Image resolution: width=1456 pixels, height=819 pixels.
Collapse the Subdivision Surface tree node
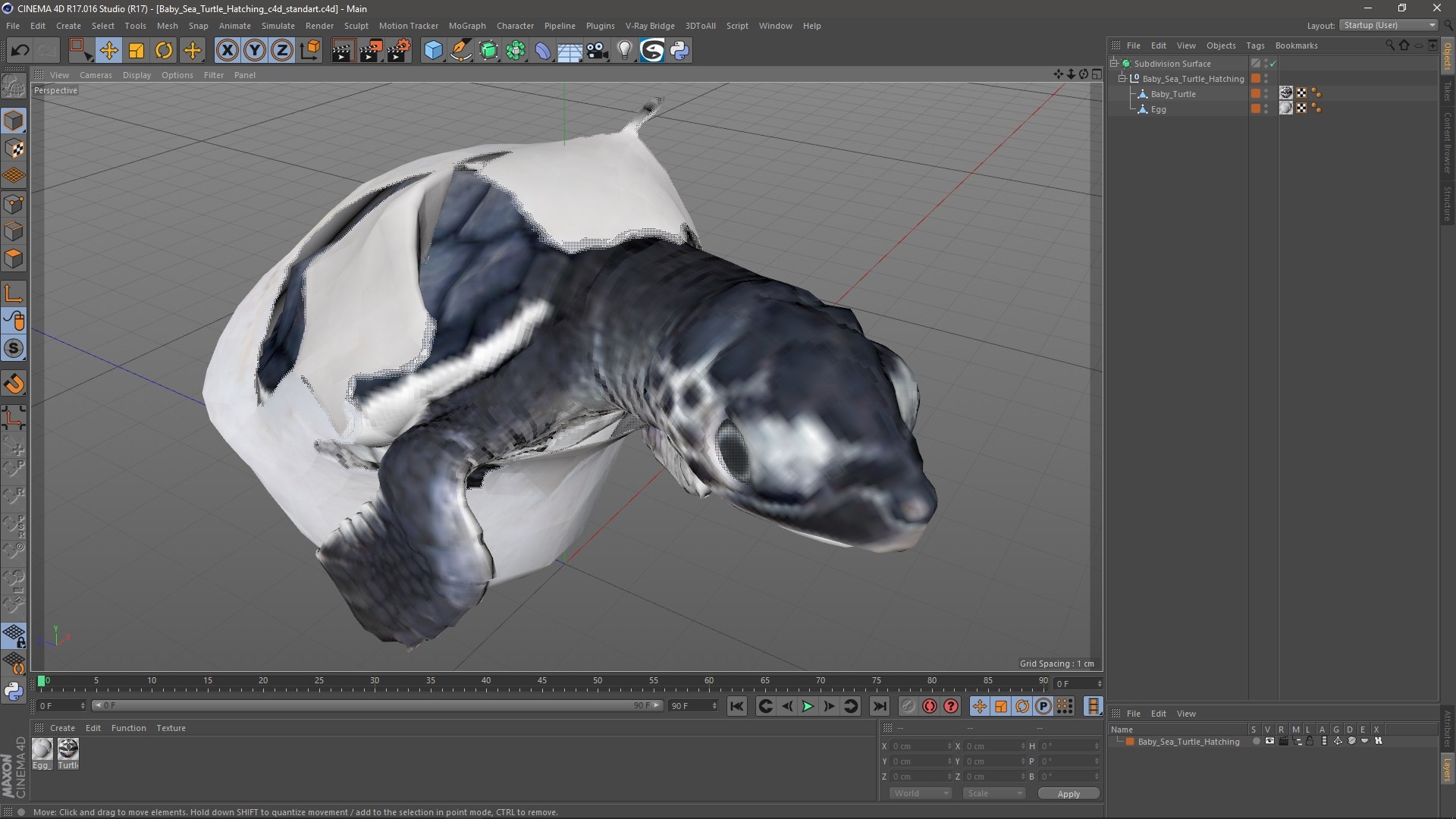coord(1114,64)
